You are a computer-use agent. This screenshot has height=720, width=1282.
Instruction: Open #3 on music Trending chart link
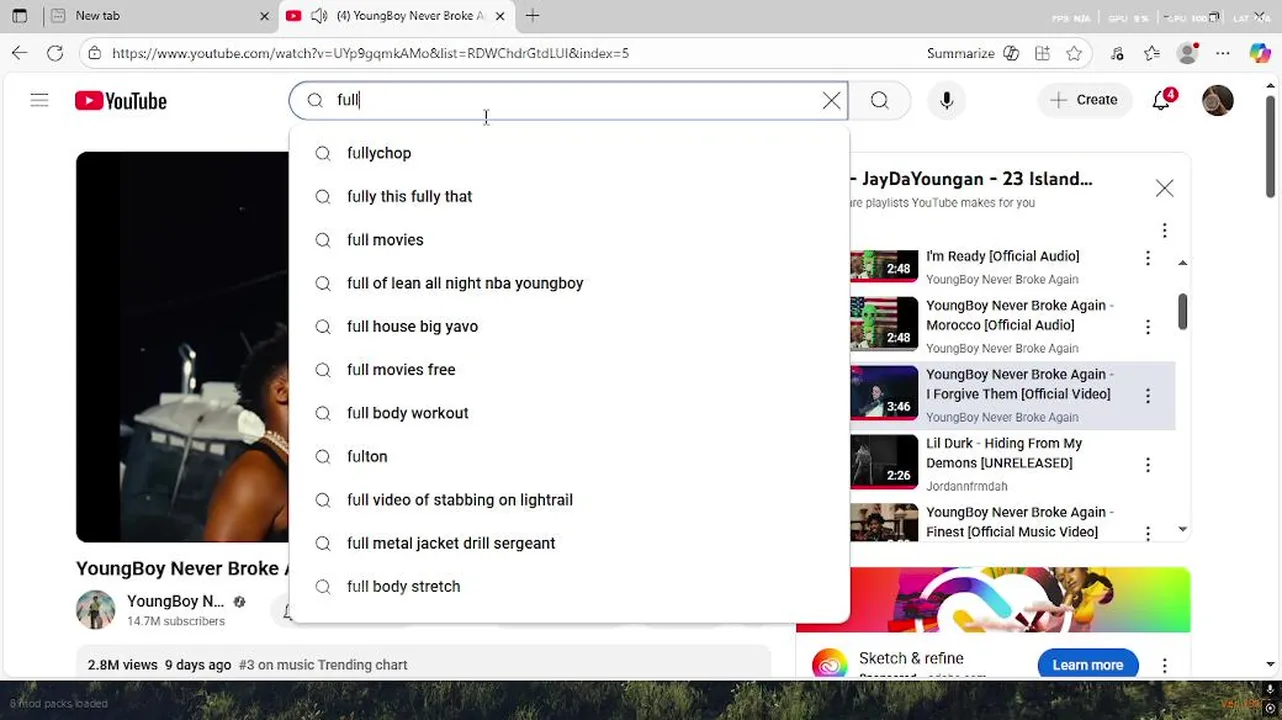323,665
